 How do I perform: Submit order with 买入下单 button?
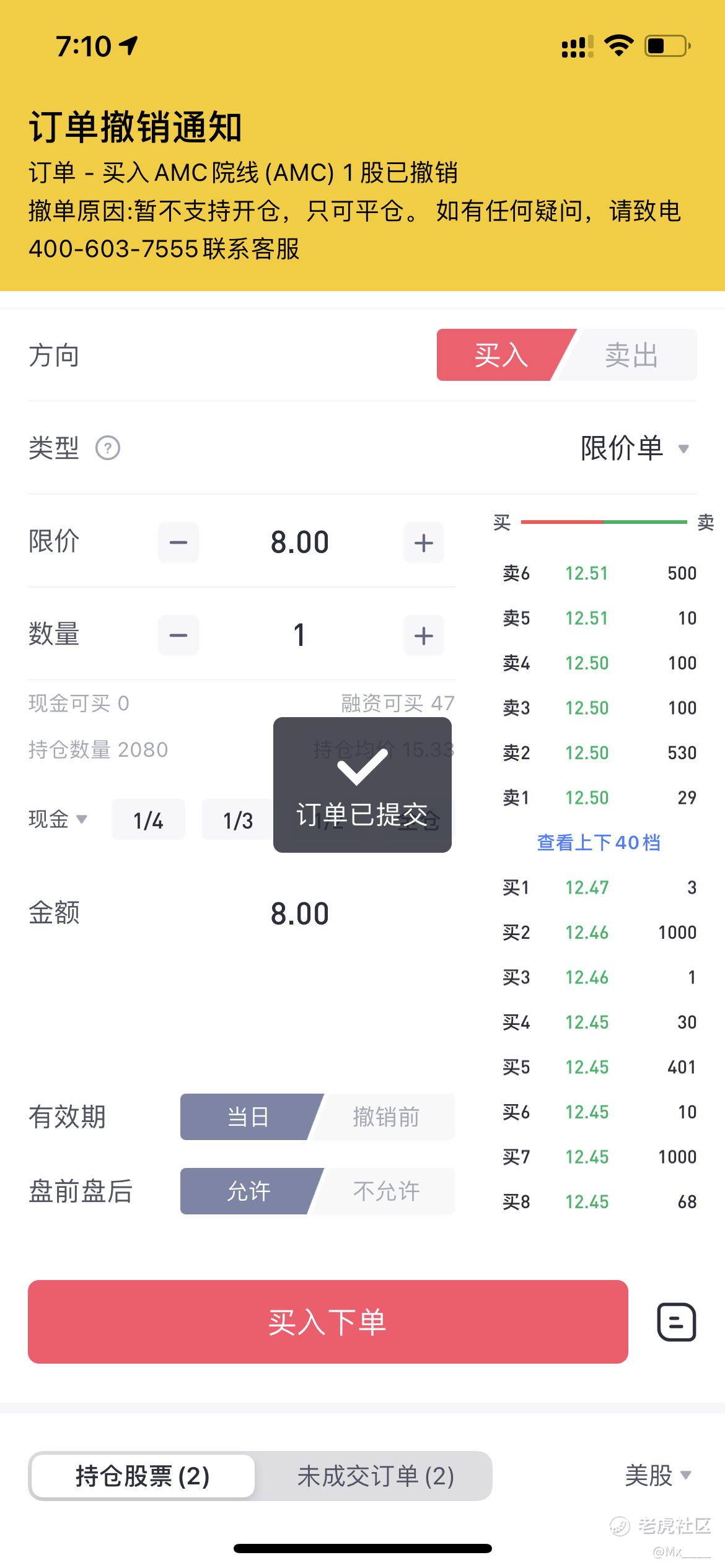pyautogui.click(x=328, y=1322)
